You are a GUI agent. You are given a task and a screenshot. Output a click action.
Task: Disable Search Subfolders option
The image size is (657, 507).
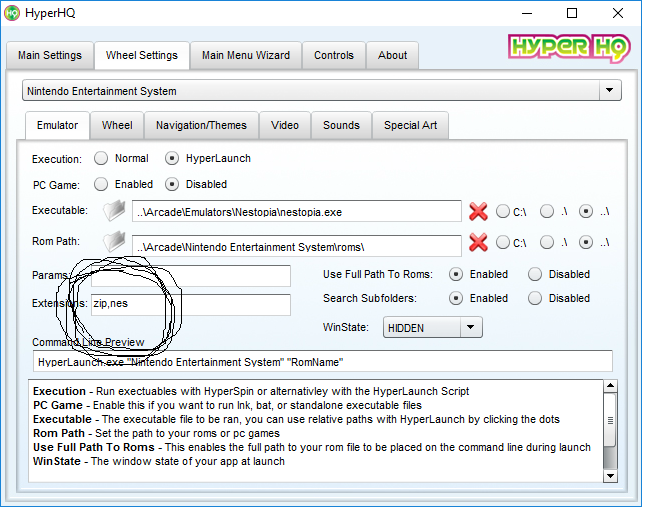(x=535, y=298)
